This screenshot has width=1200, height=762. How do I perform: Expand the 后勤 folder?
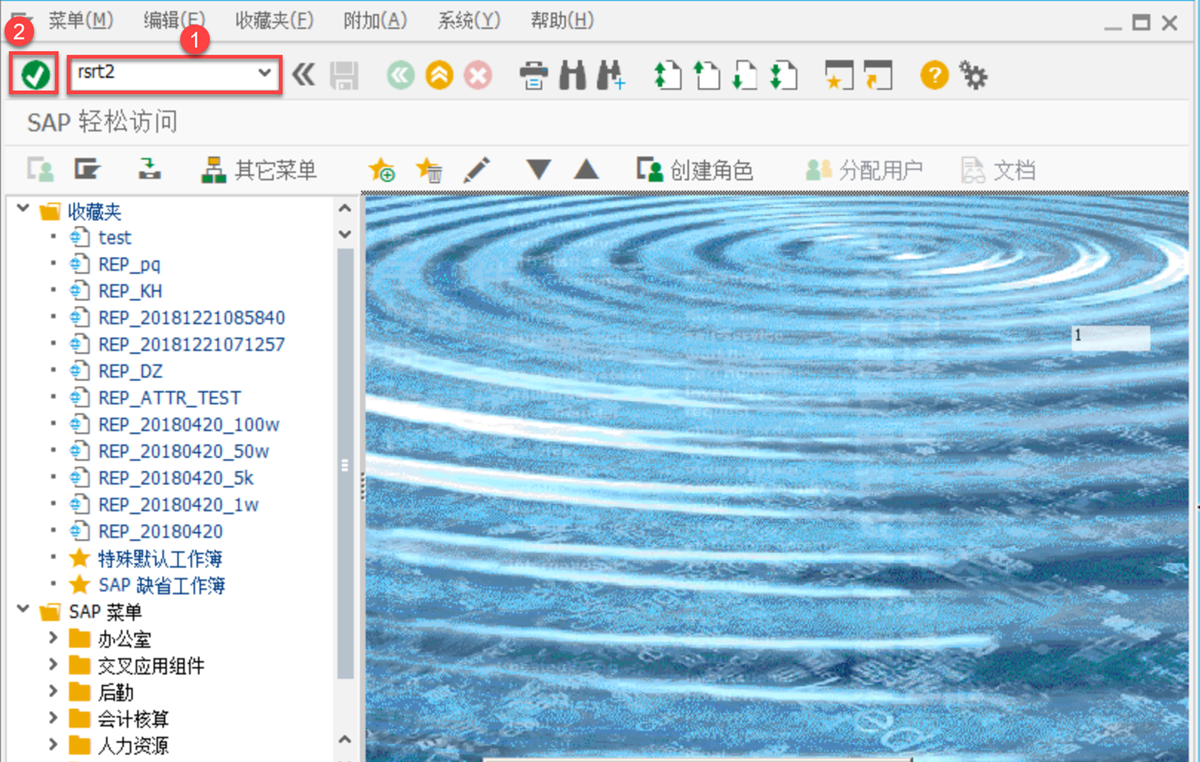[53, 691]
